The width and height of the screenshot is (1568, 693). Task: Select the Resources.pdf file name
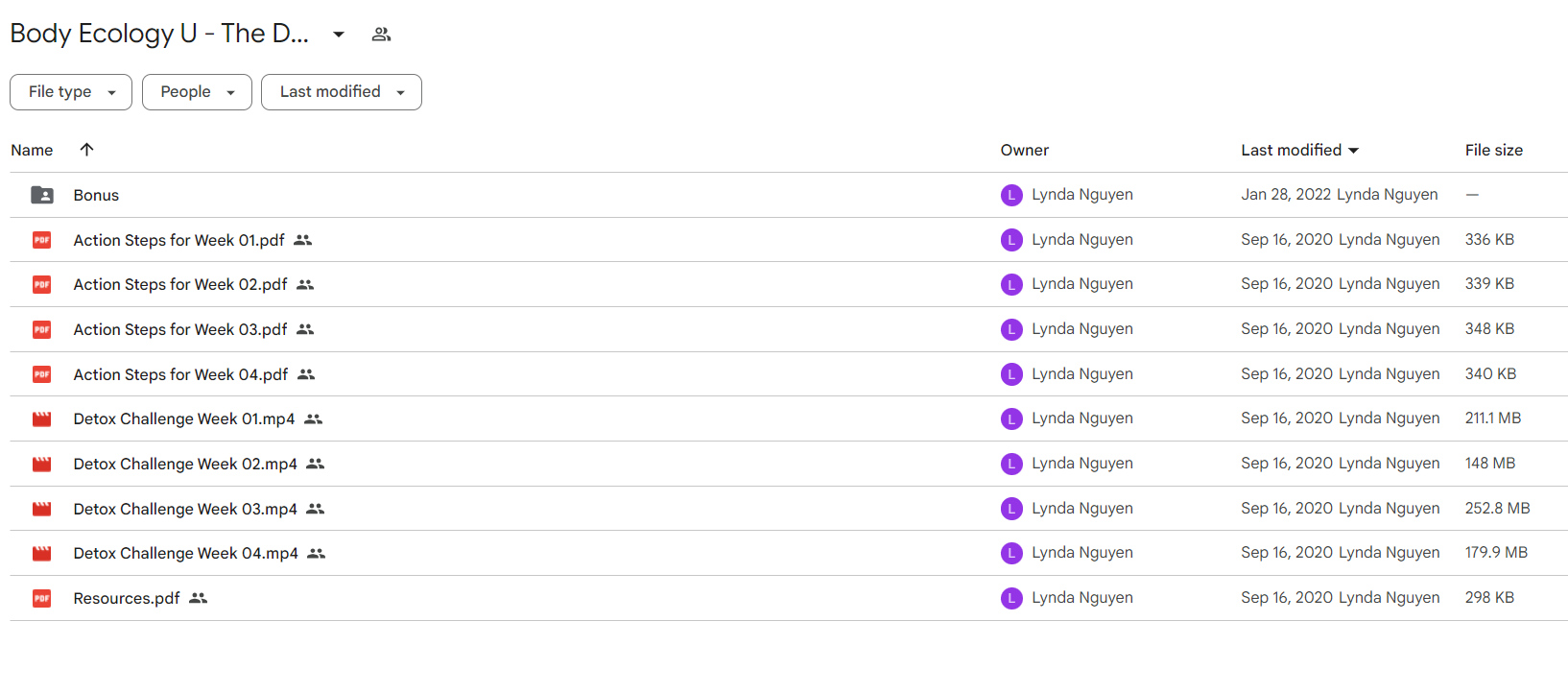tap(127, 598)
